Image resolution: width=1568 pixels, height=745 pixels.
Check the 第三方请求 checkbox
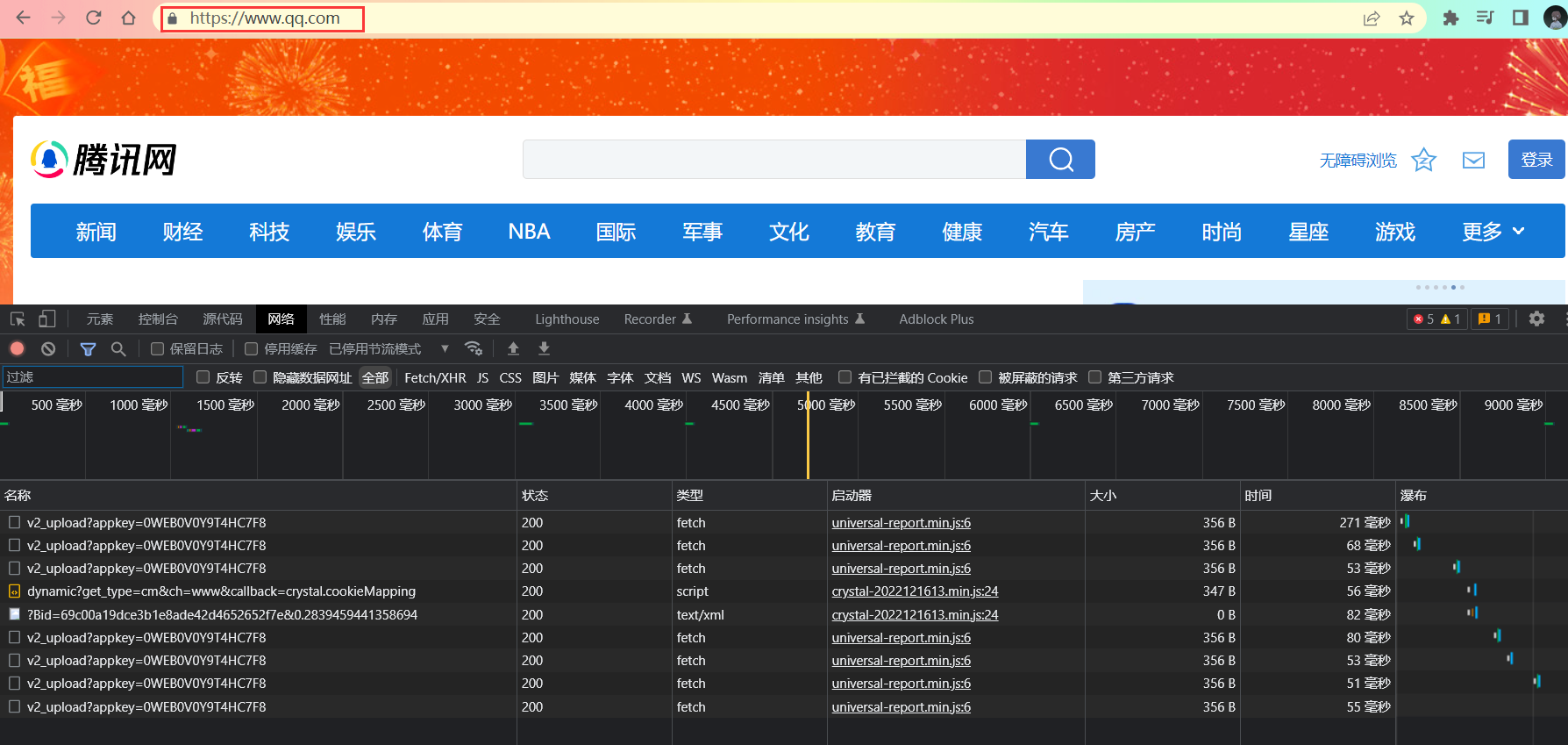(1094, 377)
